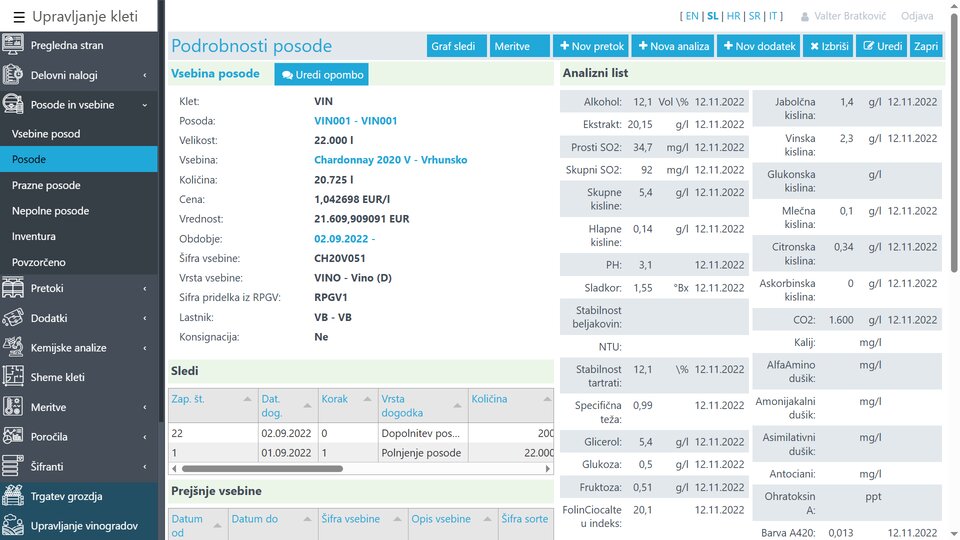Screen dimensions: 960x540
Task: Open Sheme kleti from the sidebar
Action: click(x=57, y=377)
